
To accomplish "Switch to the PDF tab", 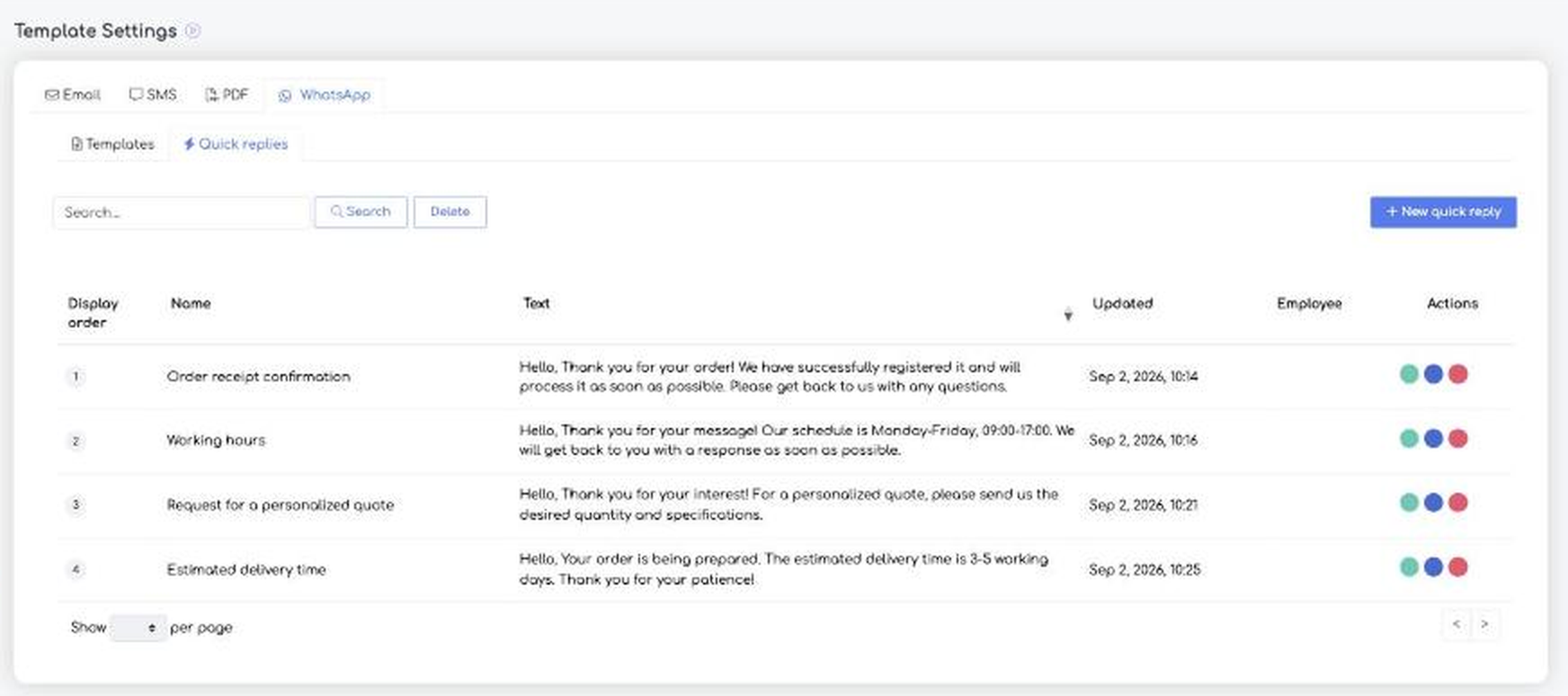I will pos(227,94).
